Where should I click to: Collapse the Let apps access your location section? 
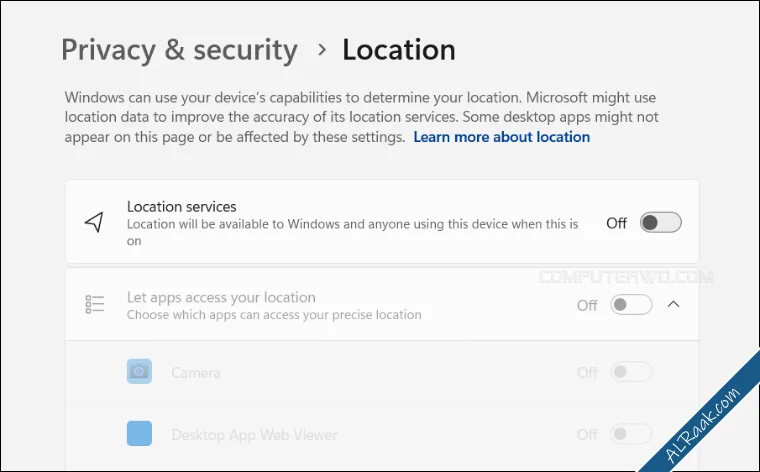click(x=673, y=304)
